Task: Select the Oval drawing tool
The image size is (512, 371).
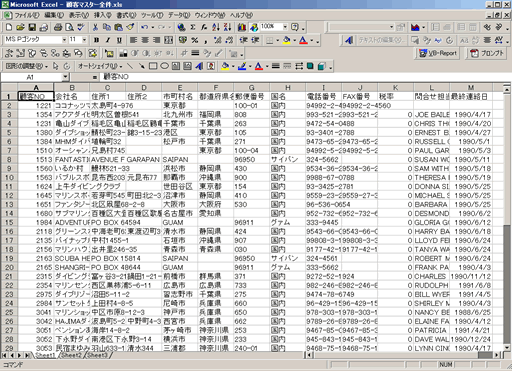Action: [164, 66]
